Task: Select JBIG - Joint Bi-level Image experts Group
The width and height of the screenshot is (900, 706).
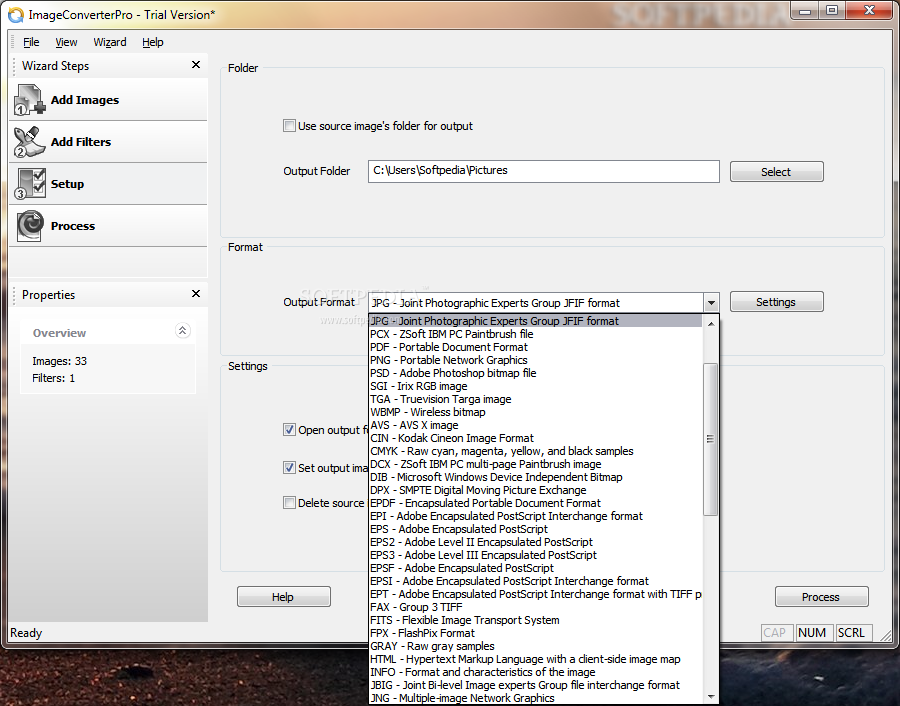Action: (536, 685)
